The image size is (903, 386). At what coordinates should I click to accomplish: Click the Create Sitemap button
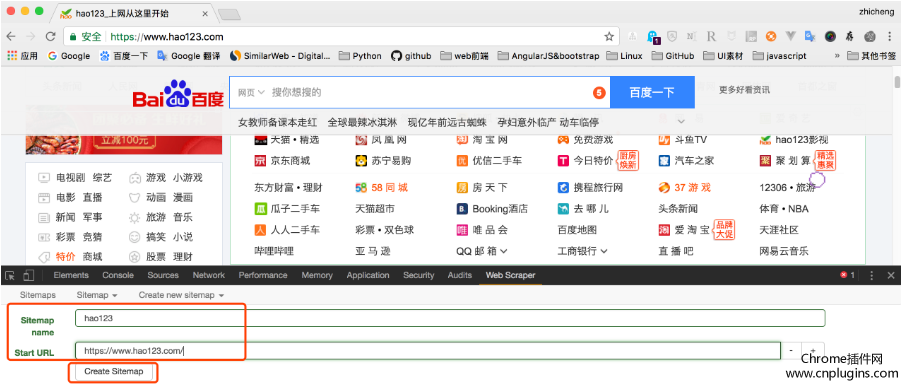[113, 372]
